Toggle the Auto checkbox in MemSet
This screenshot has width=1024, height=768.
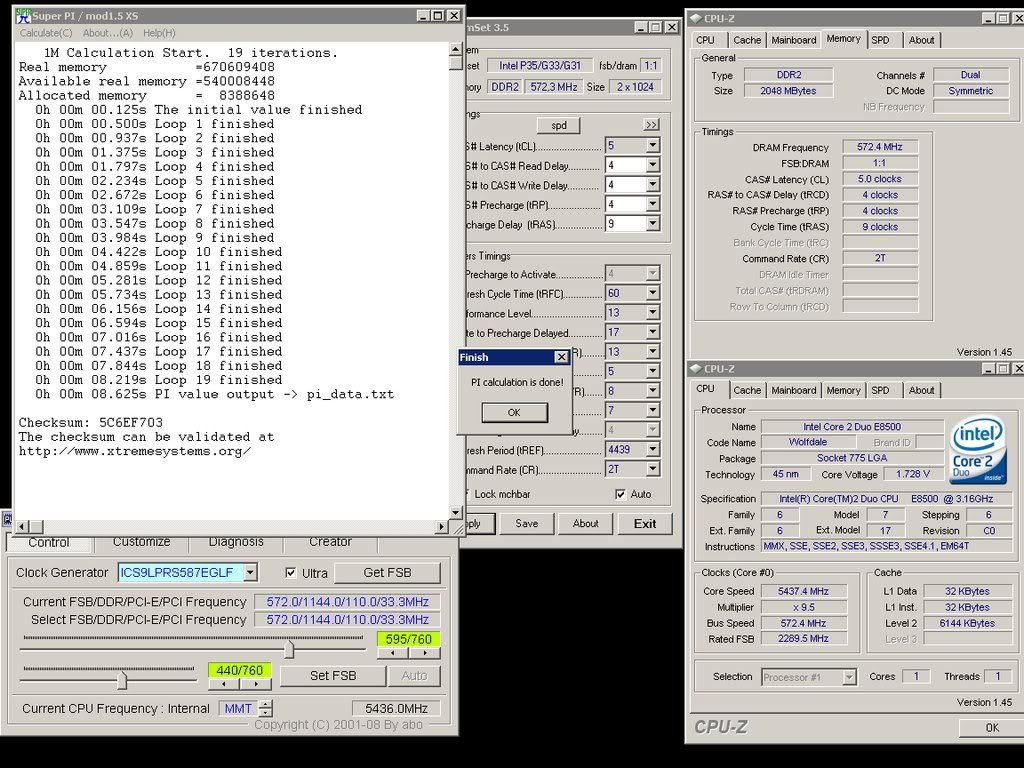click(620, 494)
